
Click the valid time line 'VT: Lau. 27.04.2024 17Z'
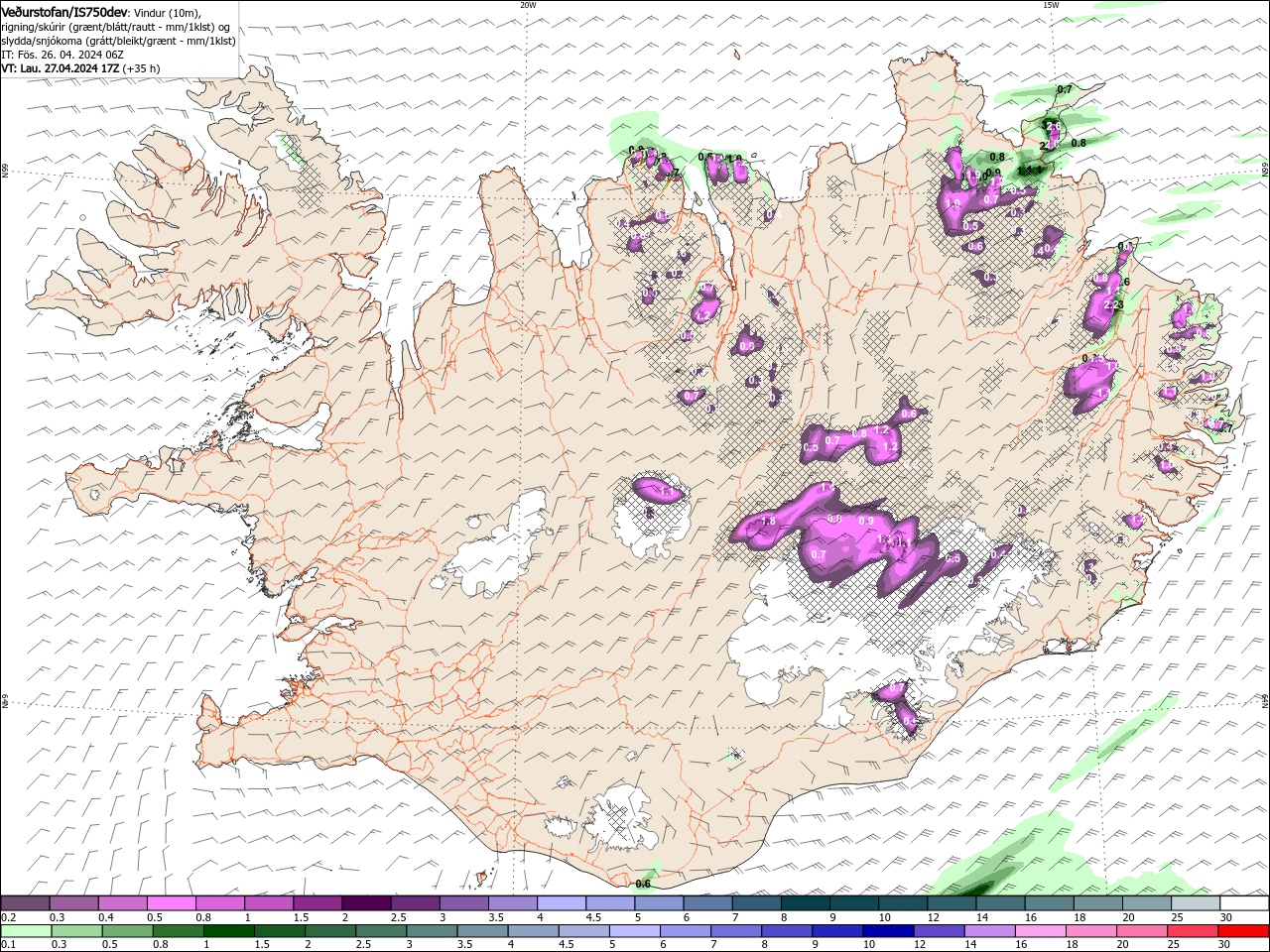tap(61, 68)
